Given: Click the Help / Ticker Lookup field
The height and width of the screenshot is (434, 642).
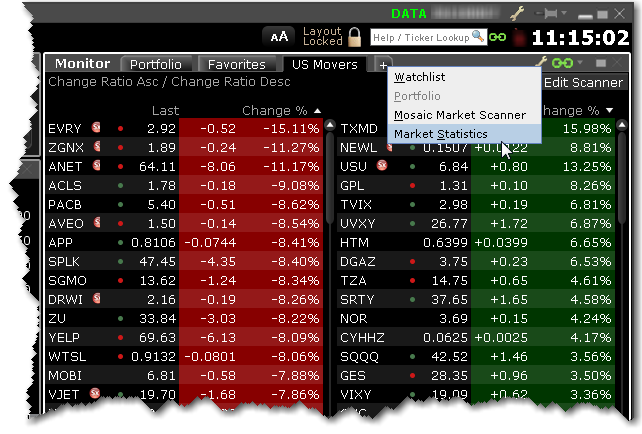Looking at the screenshot, I should (420, 37).
